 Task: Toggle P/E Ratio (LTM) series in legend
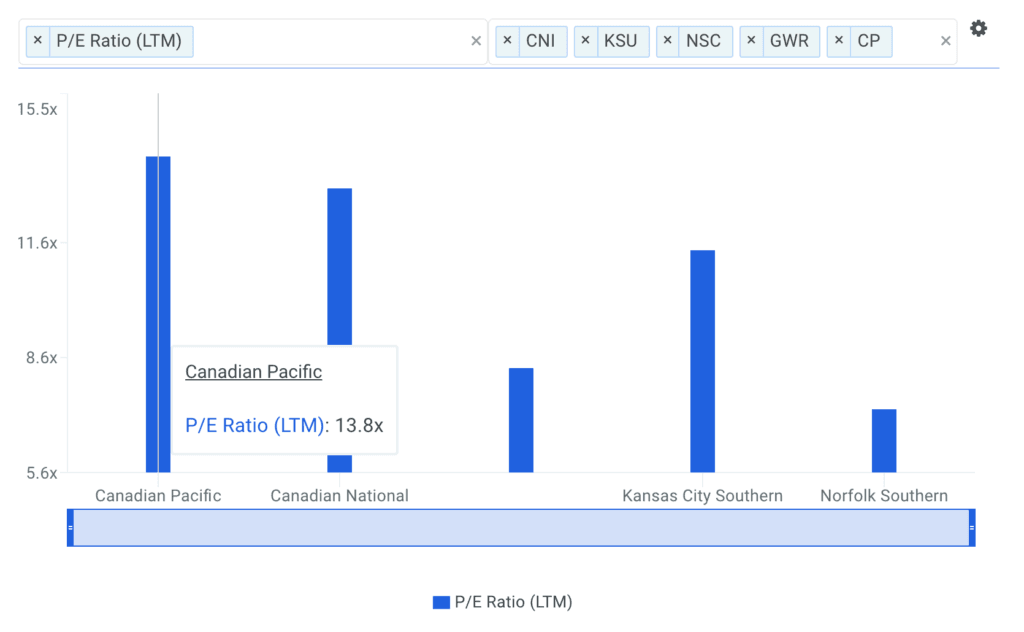coord(513,602)
